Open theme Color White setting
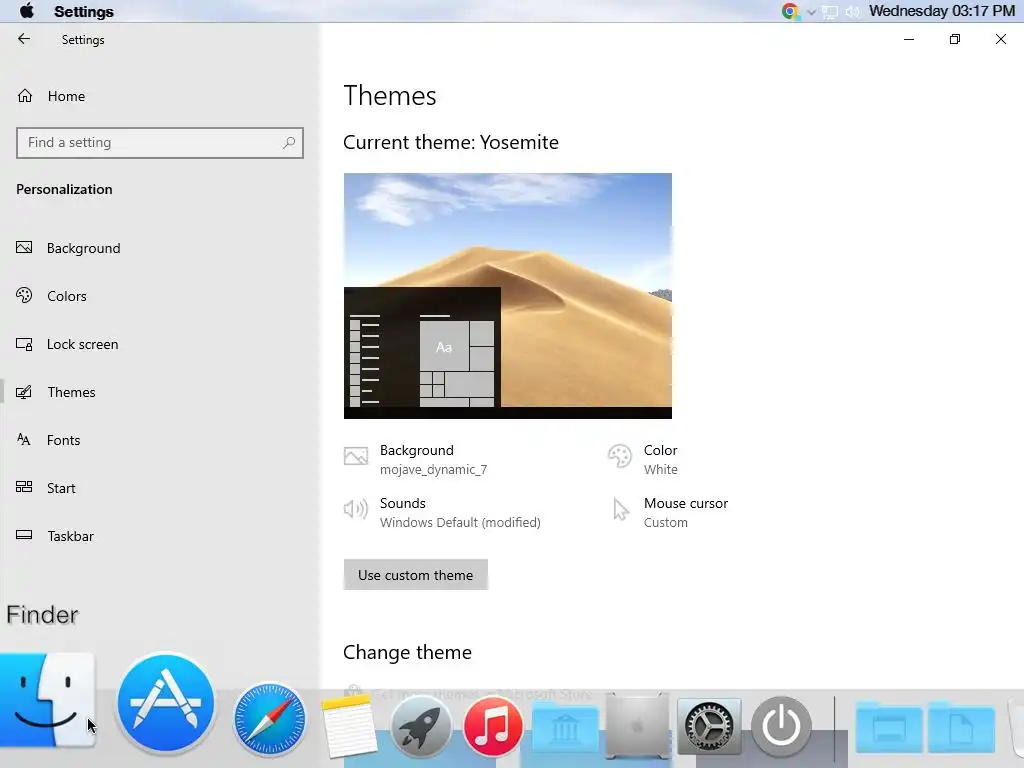This screenshot has height=768, width=1024. click(x=643, y=460)
